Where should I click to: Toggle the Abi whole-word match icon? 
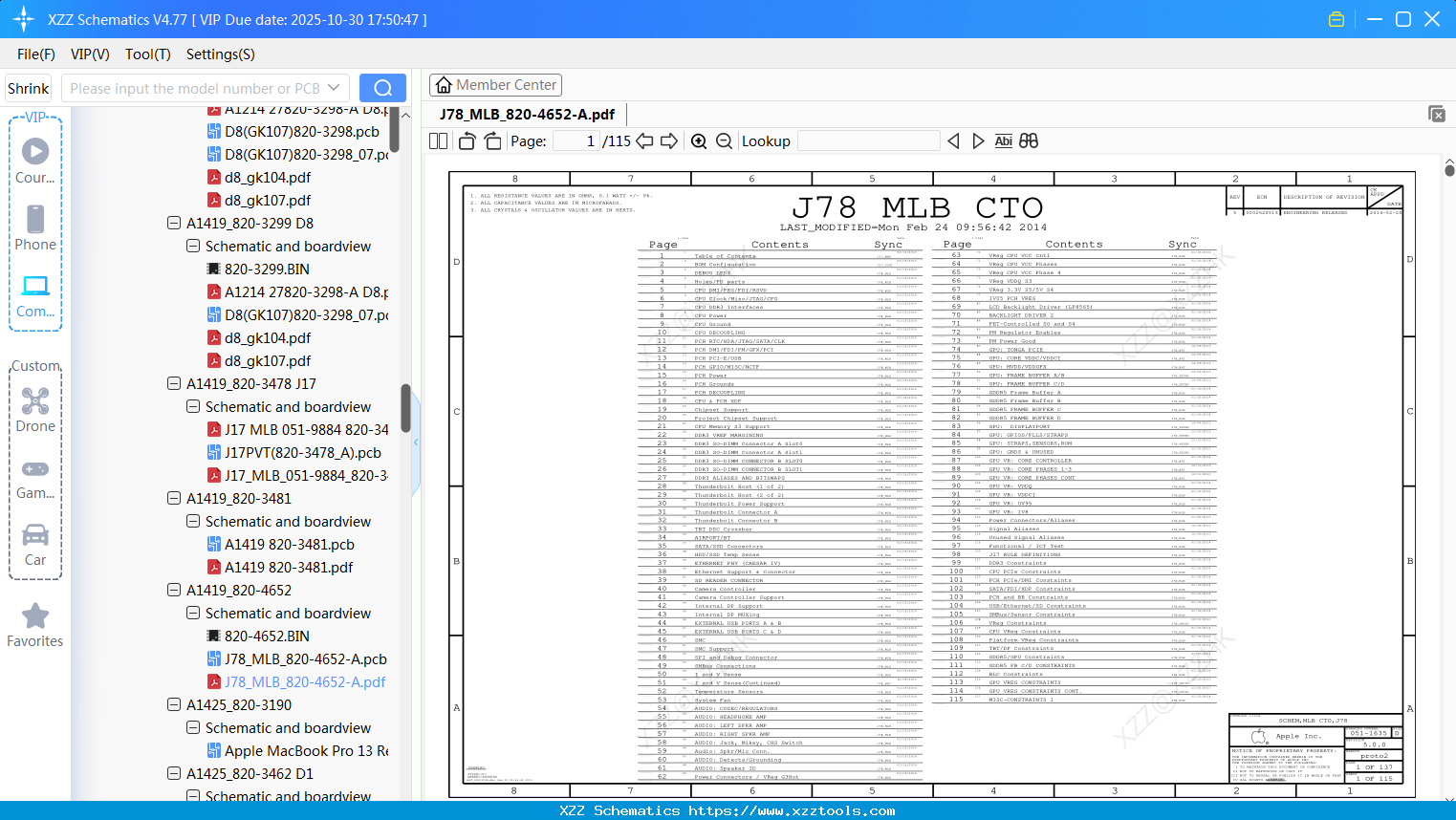1003,140
